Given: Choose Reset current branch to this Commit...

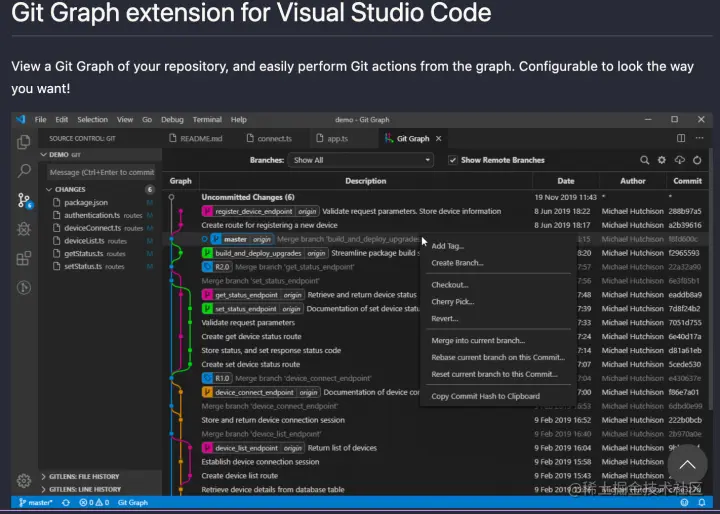Looking at the screenshot, I should [498, 374].
